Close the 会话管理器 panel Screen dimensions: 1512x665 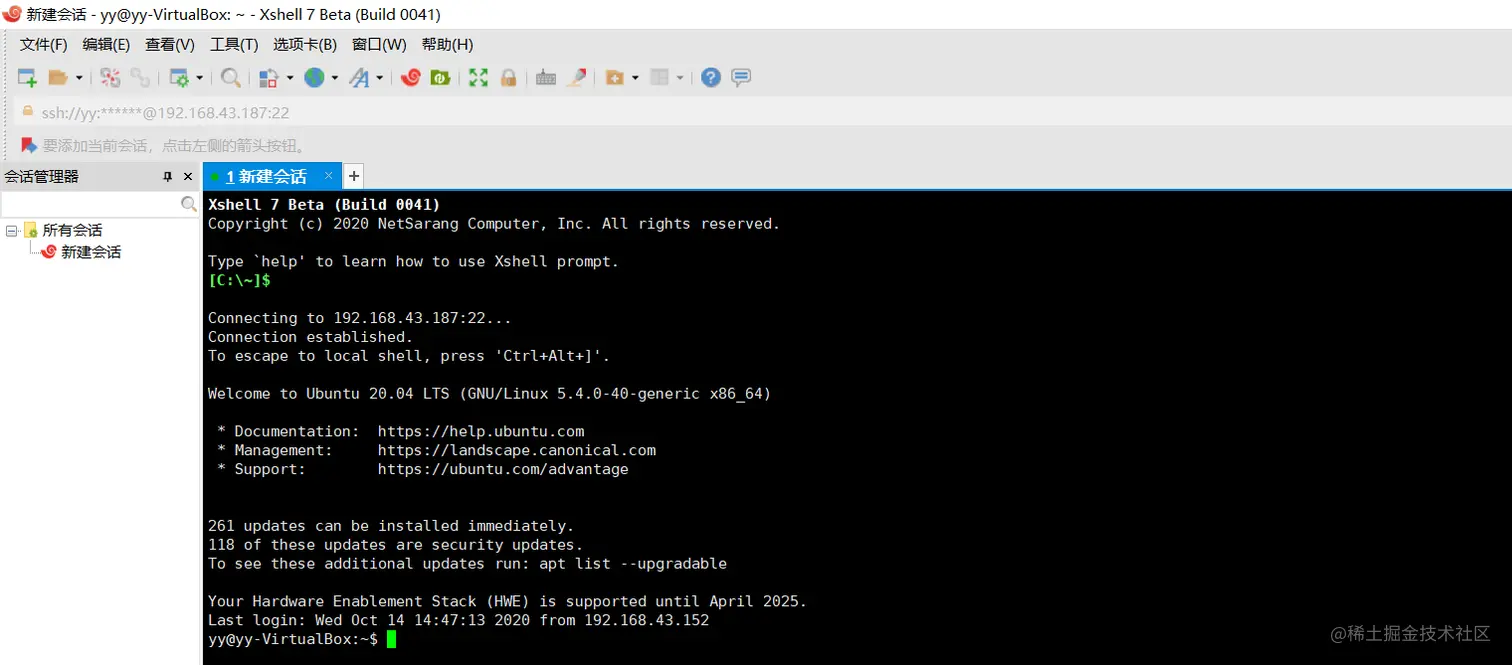(x=187, y=177)
